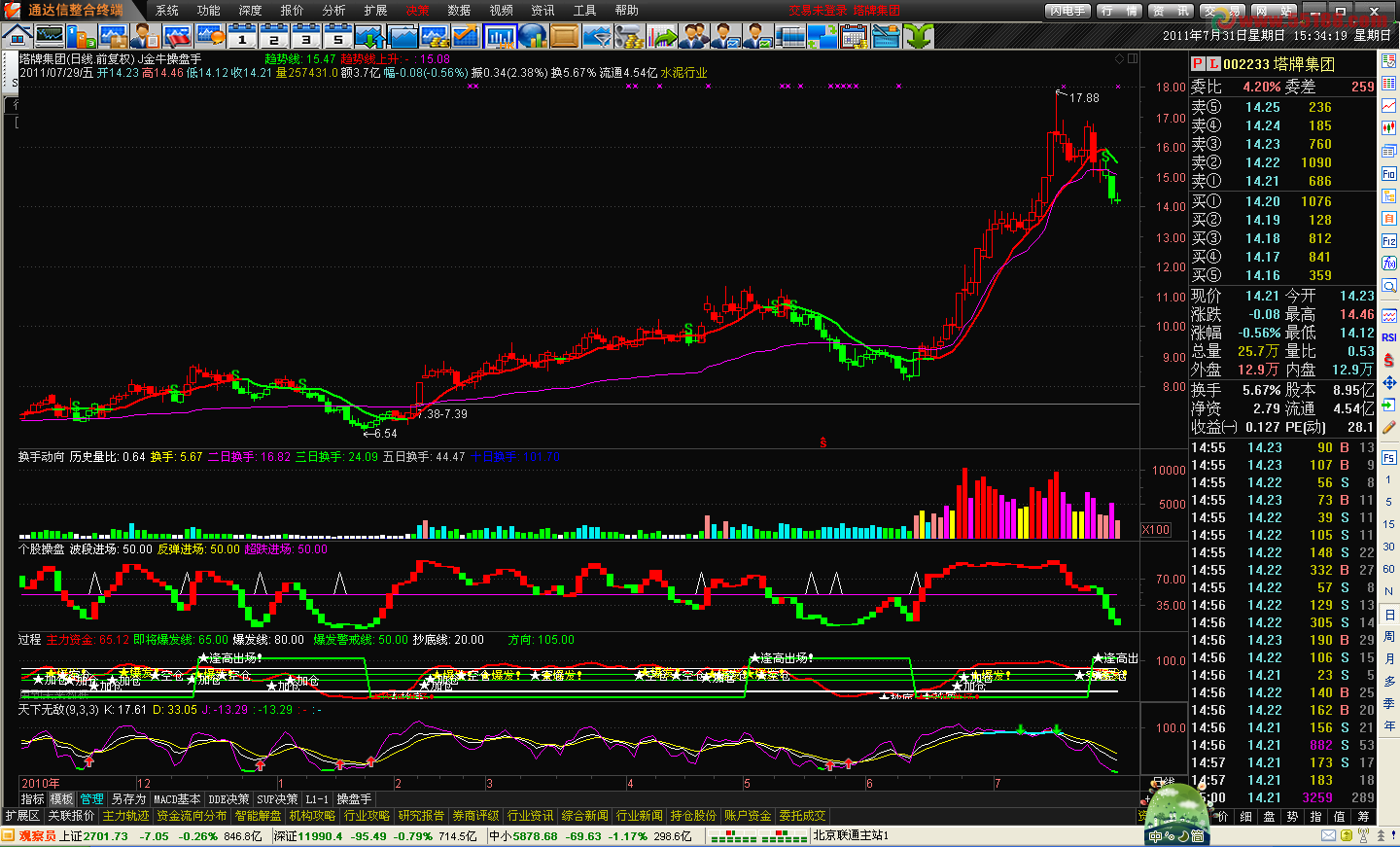Open the F10 company info sidebar icon
Image resolution: width=1400 pixels, height=847 pixels.
point(1388,174)
